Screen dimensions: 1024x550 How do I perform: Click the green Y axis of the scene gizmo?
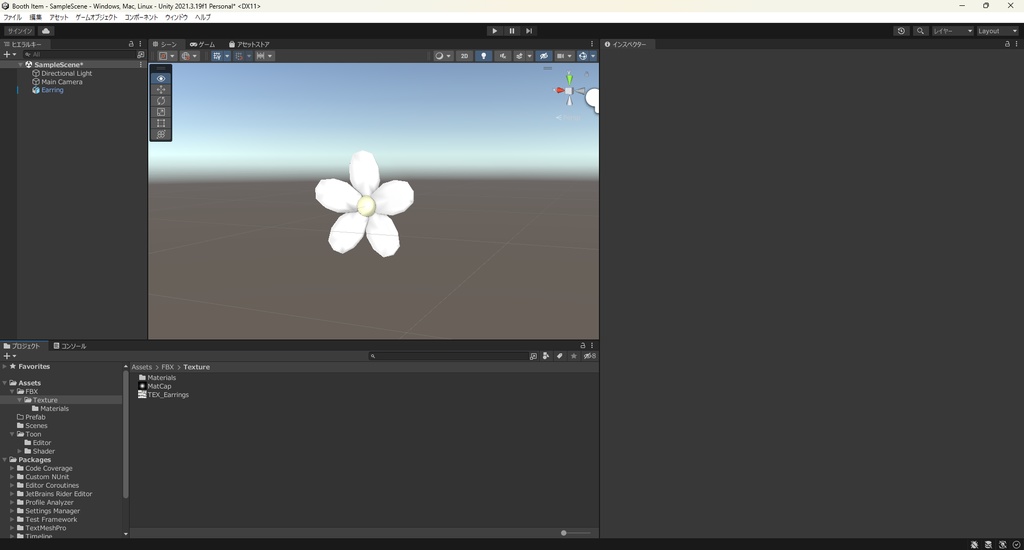click(569, 79)
